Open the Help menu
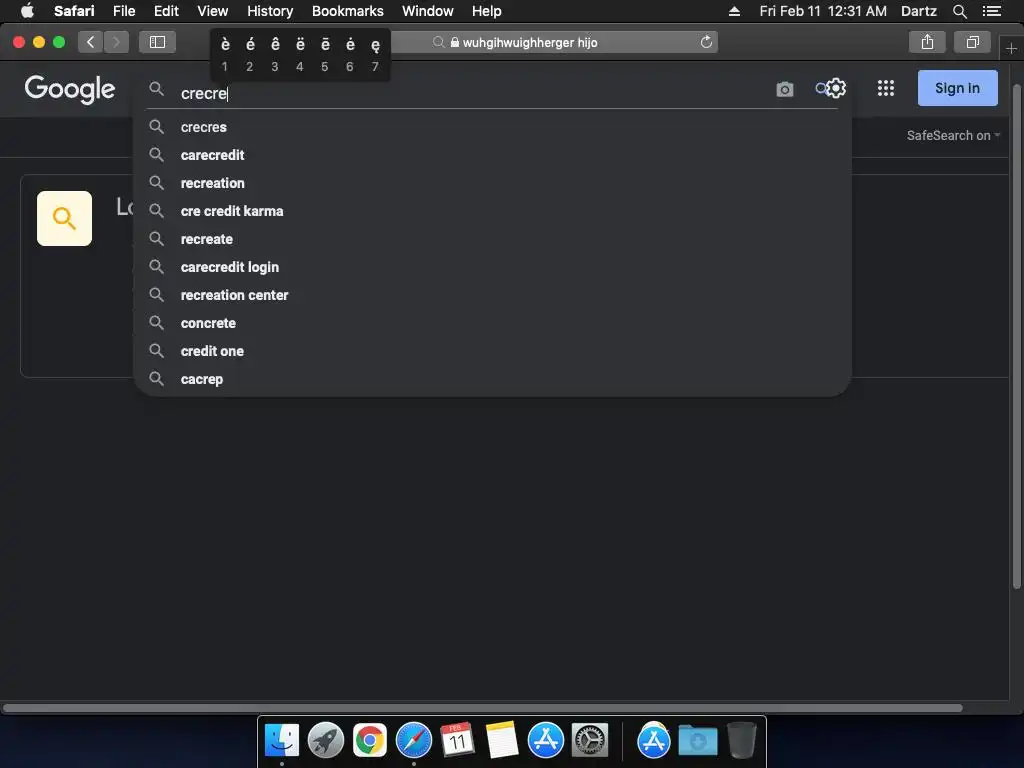The image size is (1024, 768). [x=487, y=11]
